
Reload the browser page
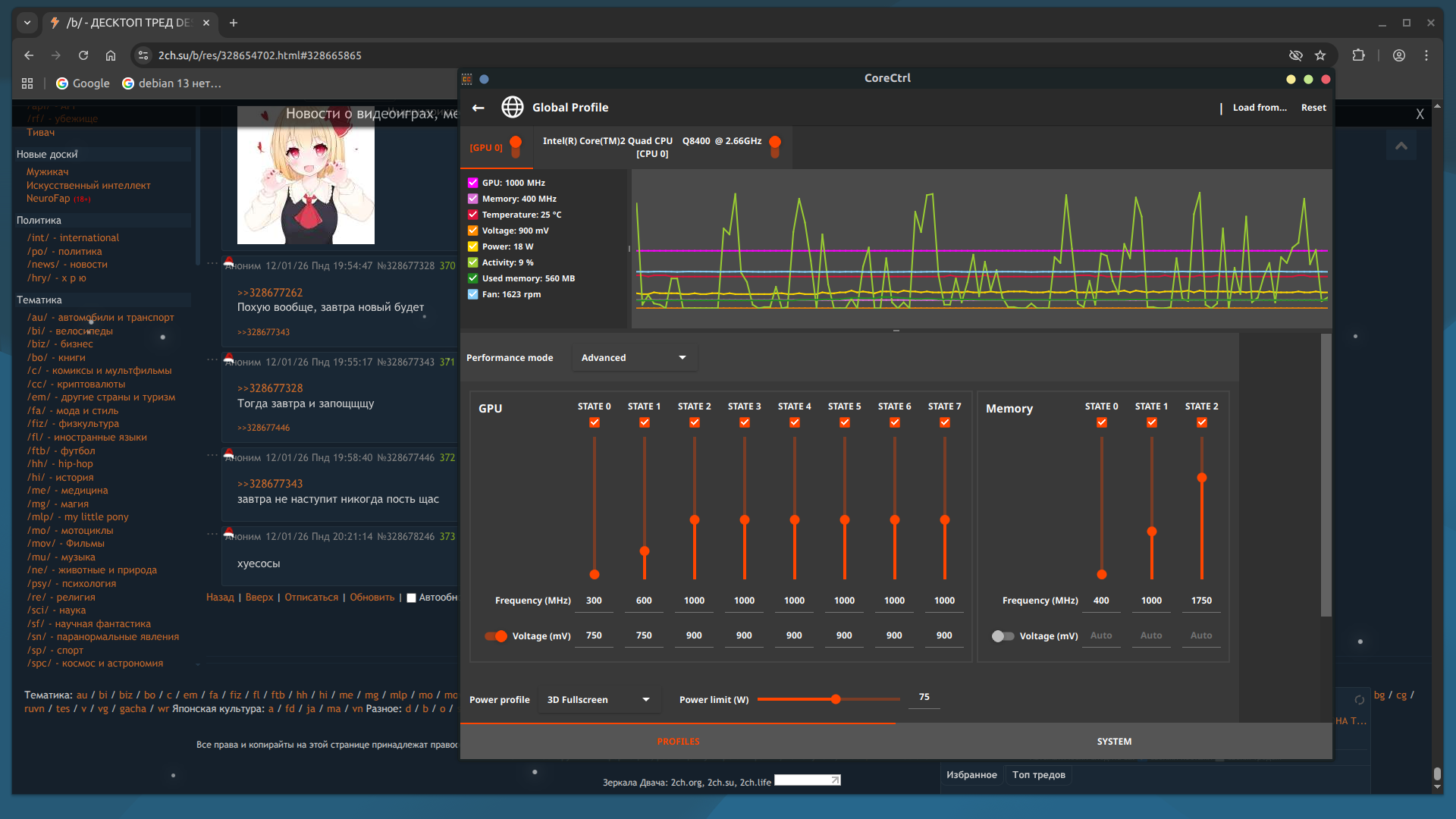(83, 55)
